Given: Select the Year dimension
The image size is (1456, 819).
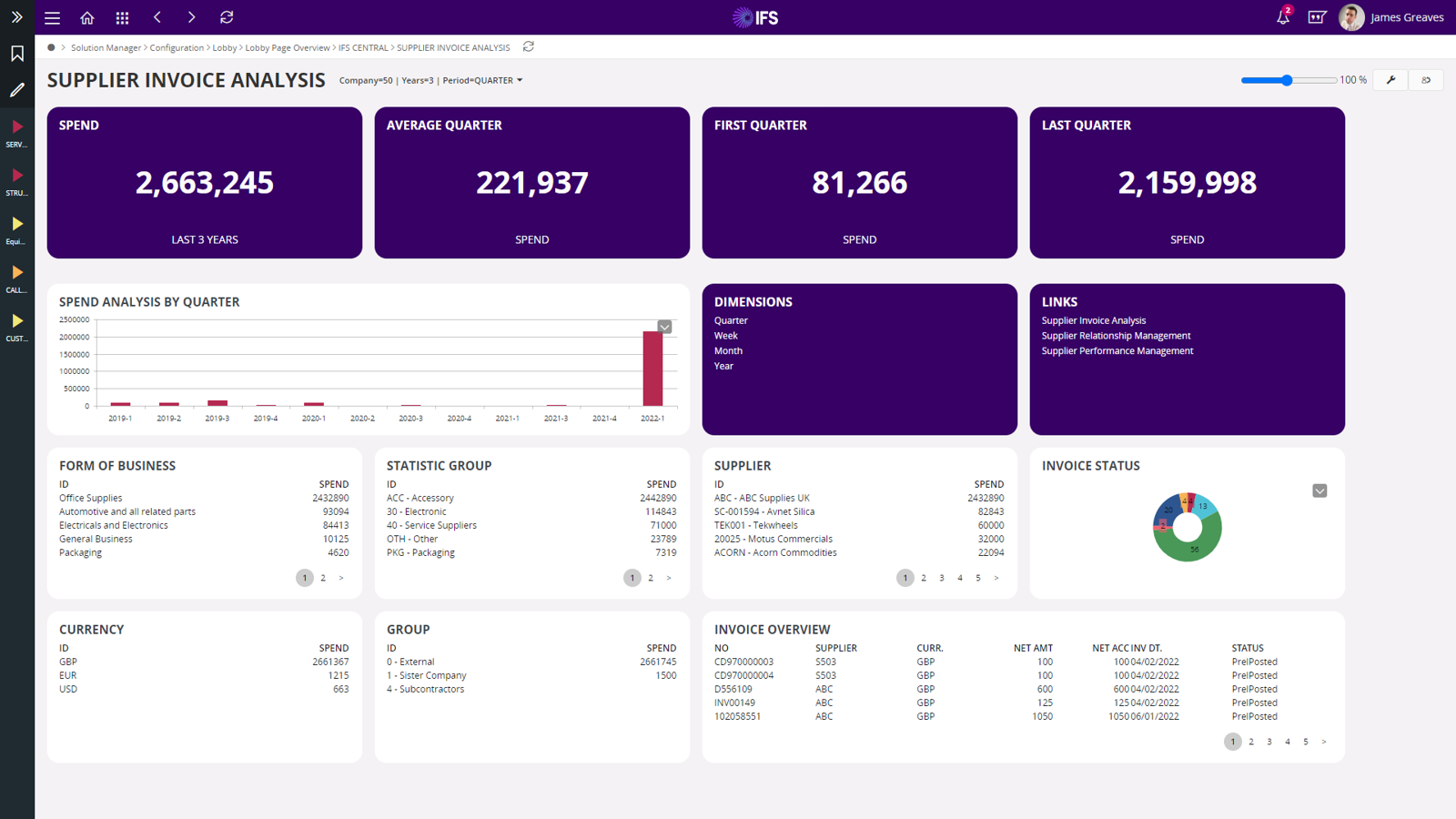Looking at the screenshot, I should 723,366.
